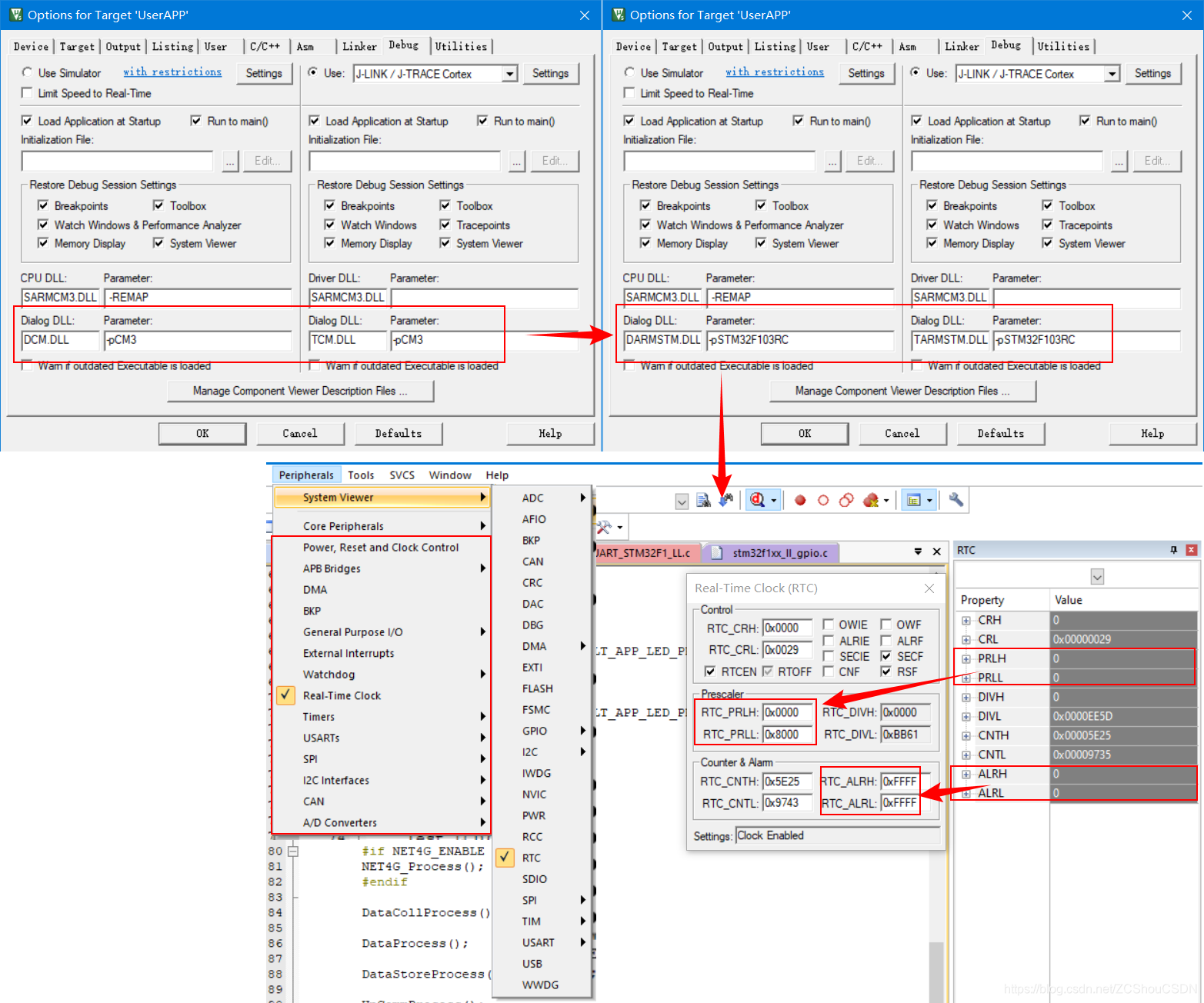Click the RTC_PRLL value field 0x8000
The width and height of the screenshot is (1204, 1003).
[x=788, y=735]
